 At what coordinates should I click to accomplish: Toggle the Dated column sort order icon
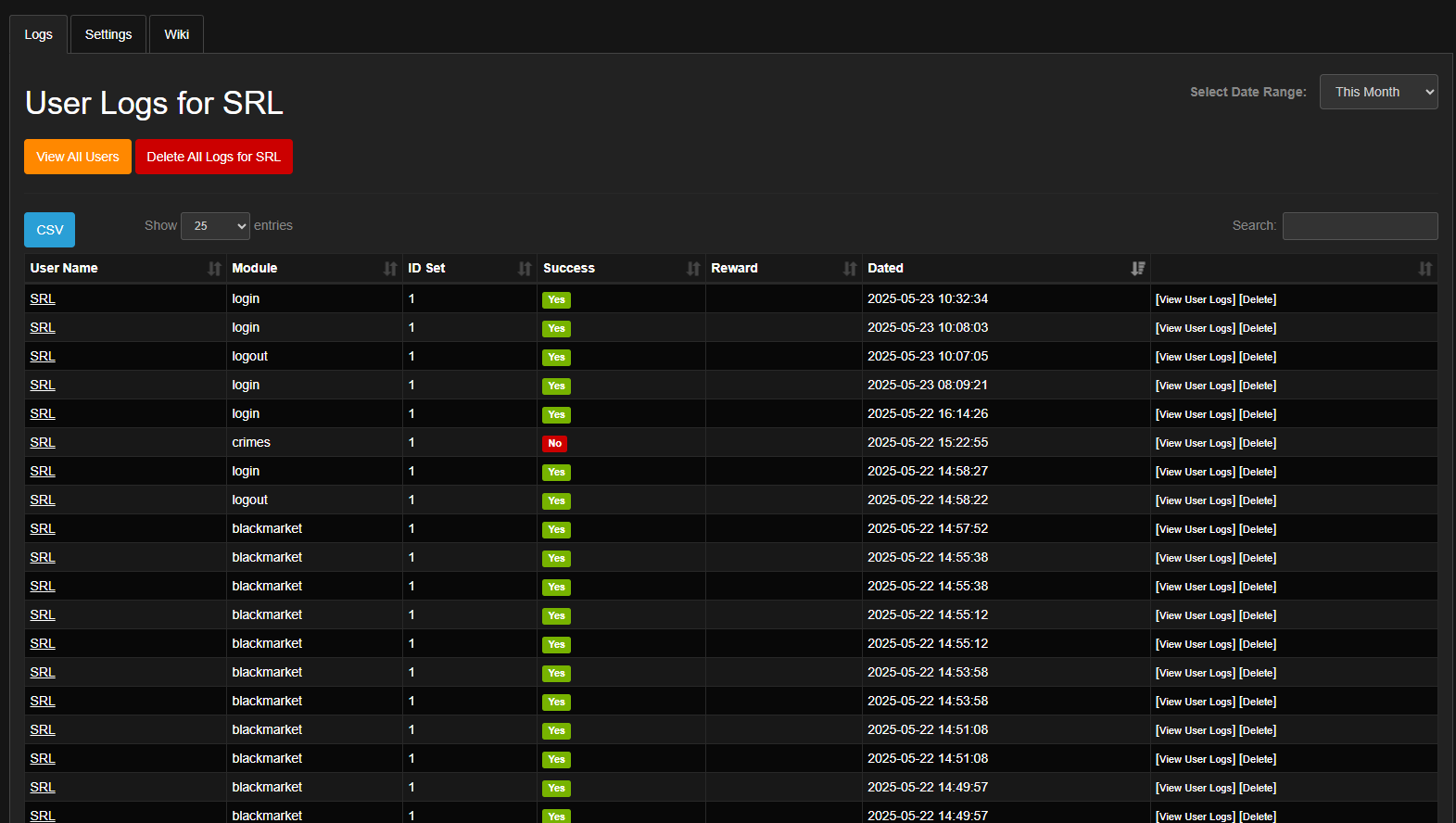1138,269
